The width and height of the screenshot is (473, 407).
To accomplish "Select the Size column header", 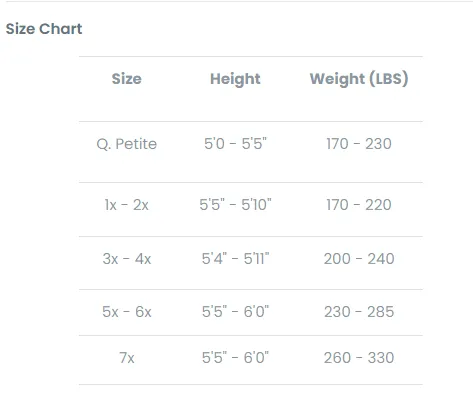I will point(127,79).
